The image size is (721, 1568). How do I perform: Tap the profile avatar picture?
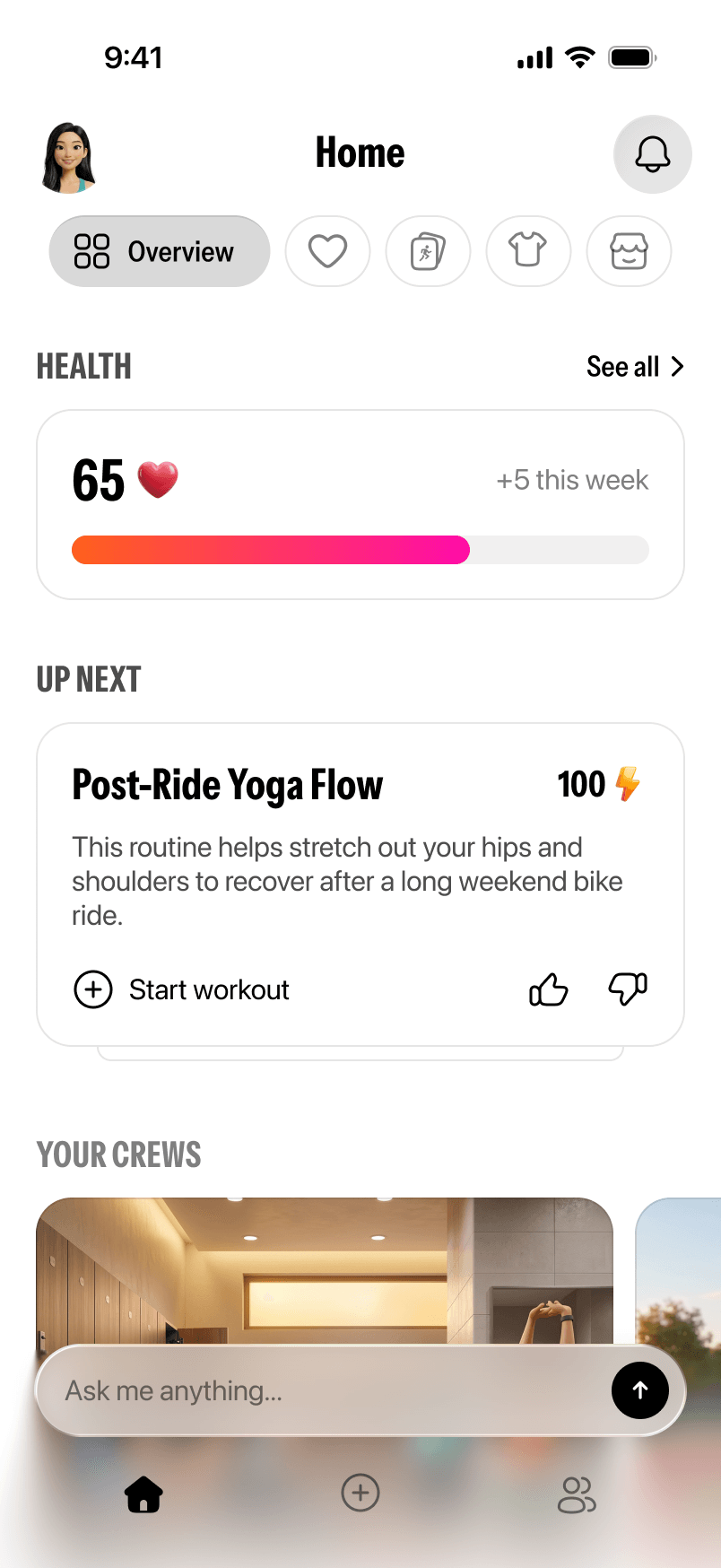[68, 158]
